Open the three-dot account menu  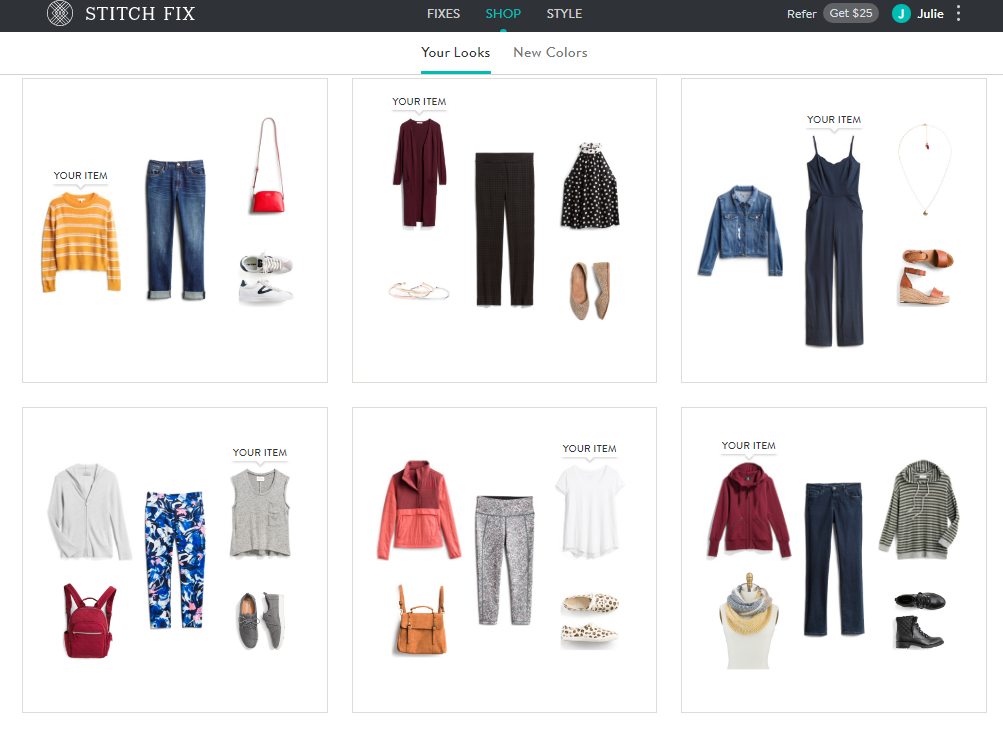coord(959,14)
